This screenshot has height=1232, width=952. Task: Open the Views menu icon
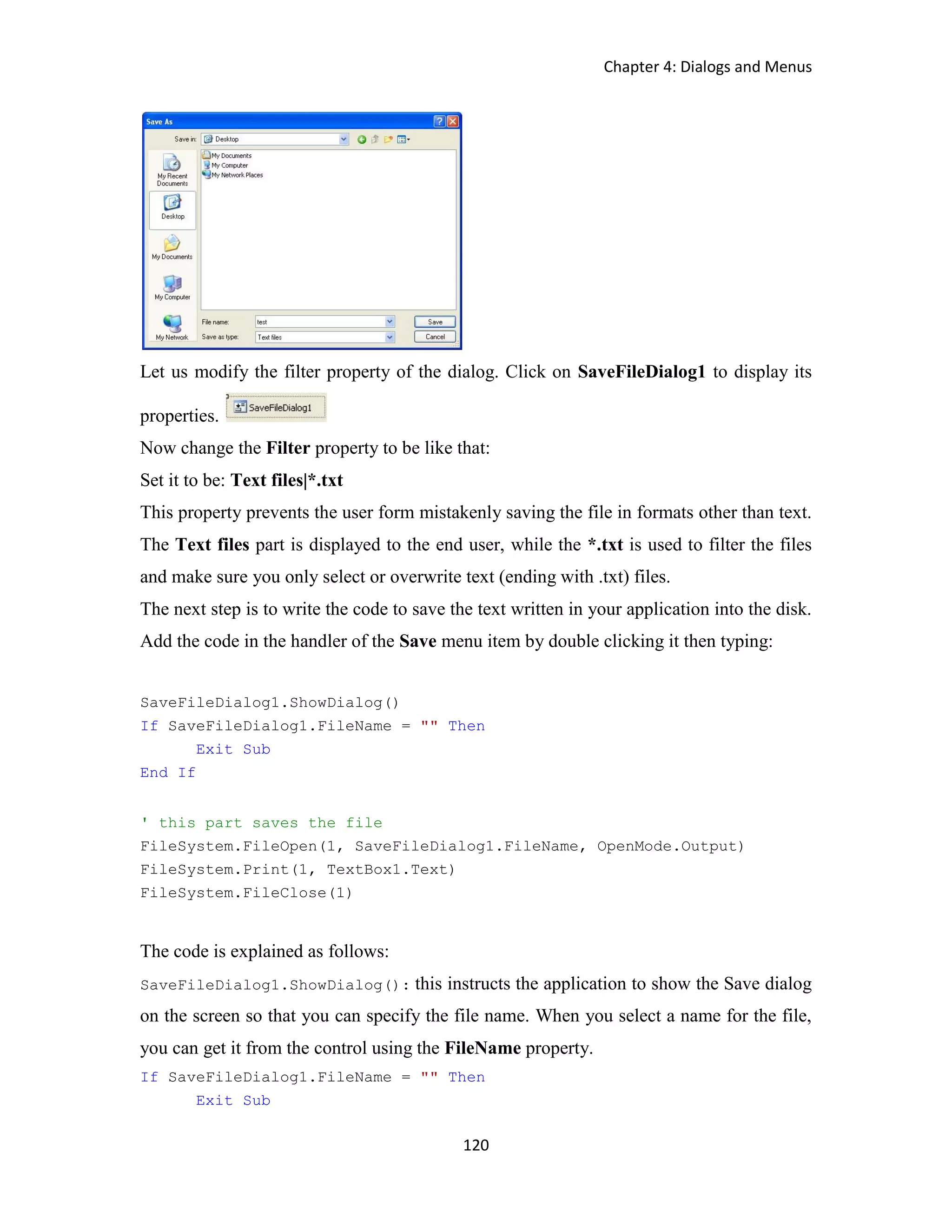click(x=403, y=139)
